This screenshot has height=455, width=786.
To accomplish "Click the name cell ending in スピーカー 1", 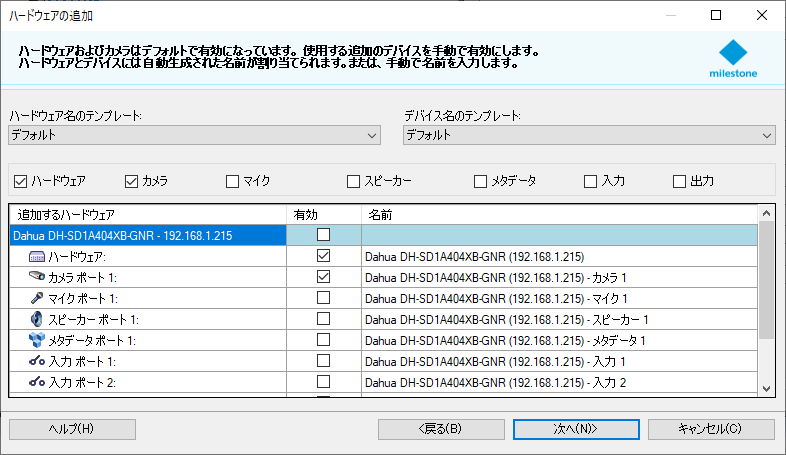I will [x=559, y=320].
